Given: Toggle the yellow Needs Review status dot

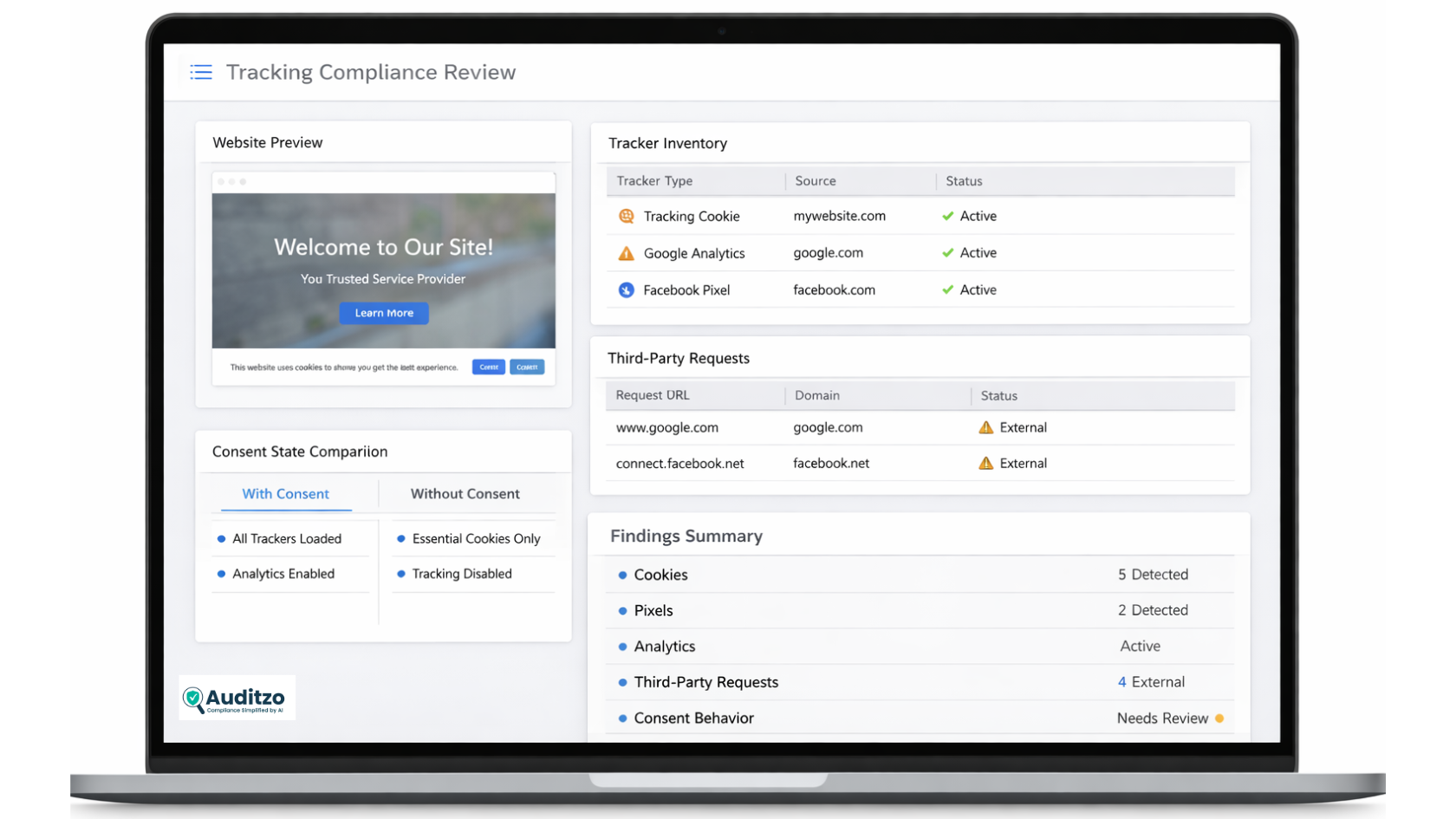Looking at the screenshot, I should [x=1220, y=718].
